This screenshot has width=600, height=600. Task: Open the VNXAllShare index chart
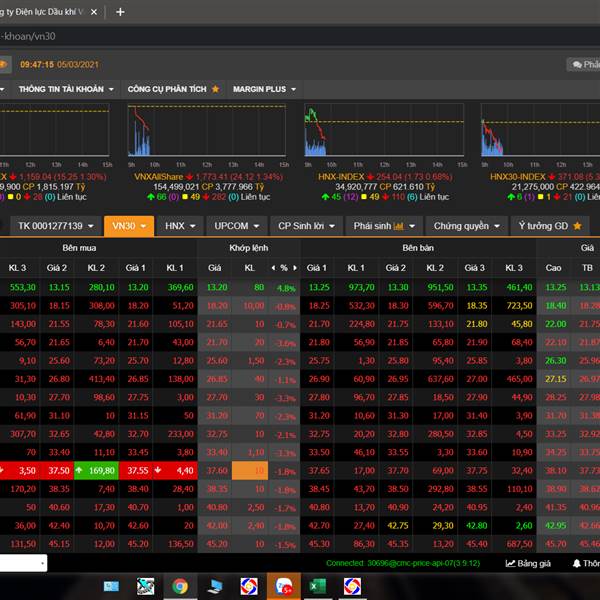(x=207, y=130)
